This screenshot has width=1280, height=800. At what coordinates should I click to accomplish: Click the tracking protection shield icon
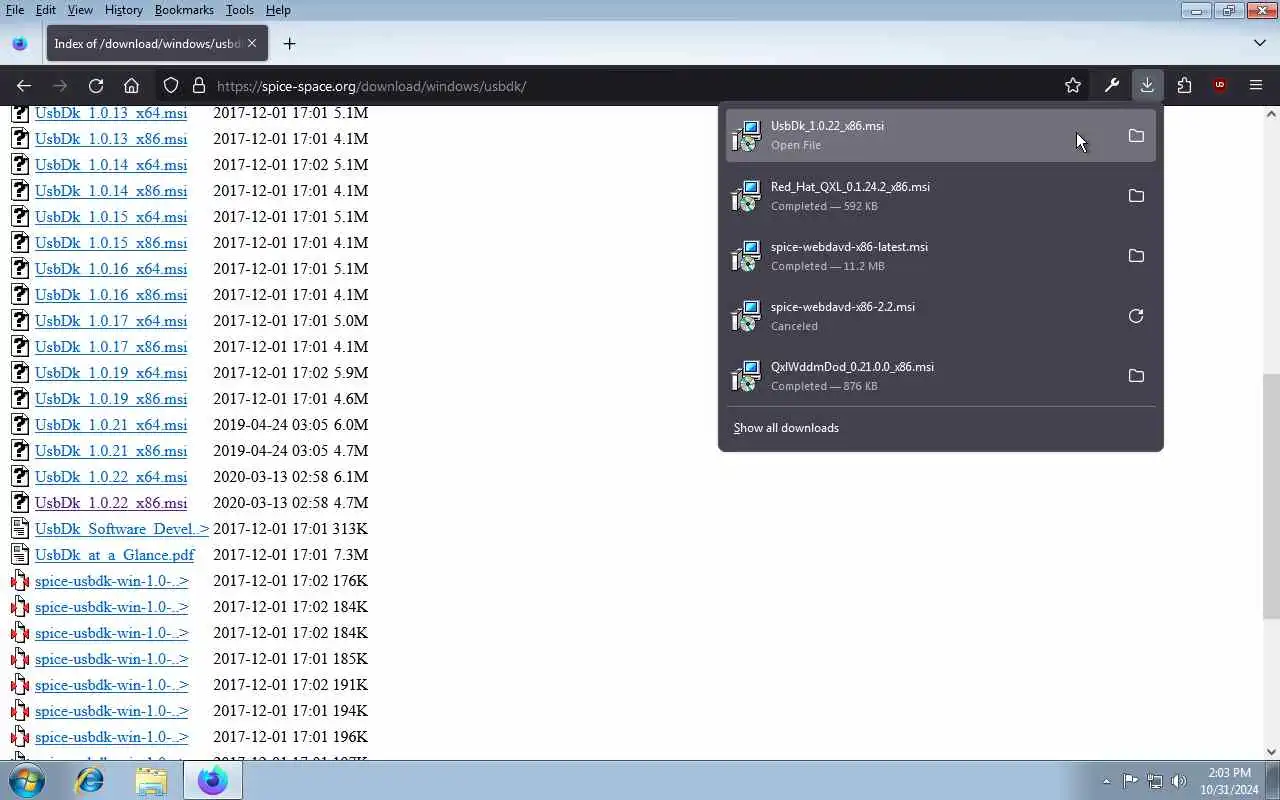(x=171, y=86)
